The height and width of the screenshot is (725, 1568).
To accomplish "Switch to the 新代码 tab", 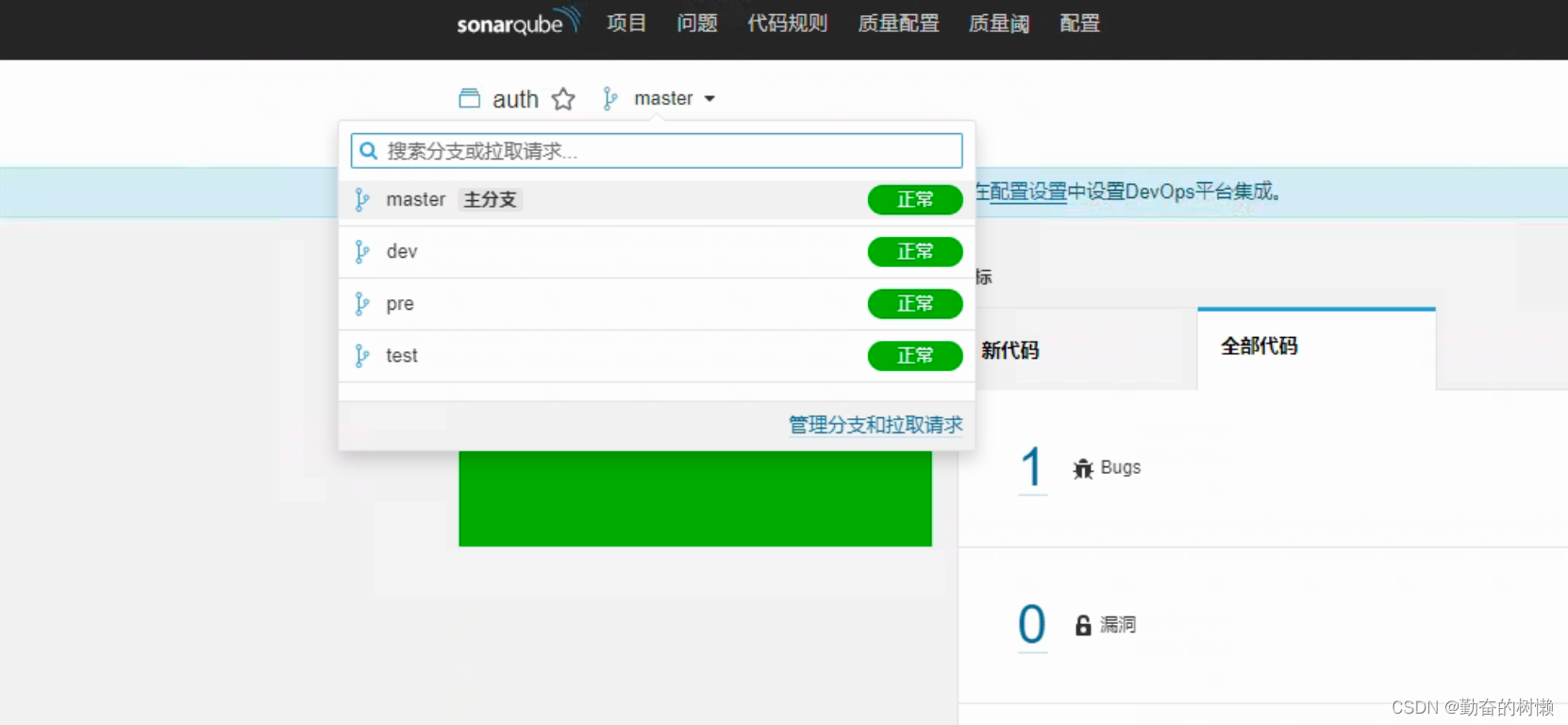I will 1009,350.
